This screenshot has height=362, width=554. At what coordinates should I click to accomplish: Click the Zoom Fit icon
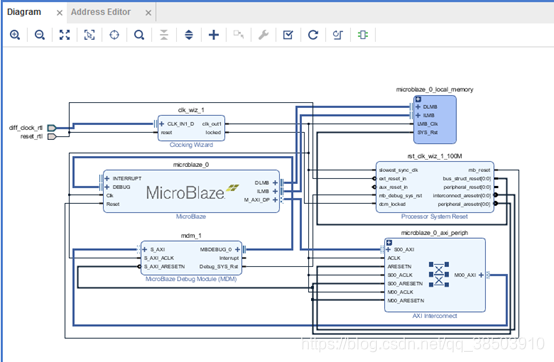(x=64, y=35)
